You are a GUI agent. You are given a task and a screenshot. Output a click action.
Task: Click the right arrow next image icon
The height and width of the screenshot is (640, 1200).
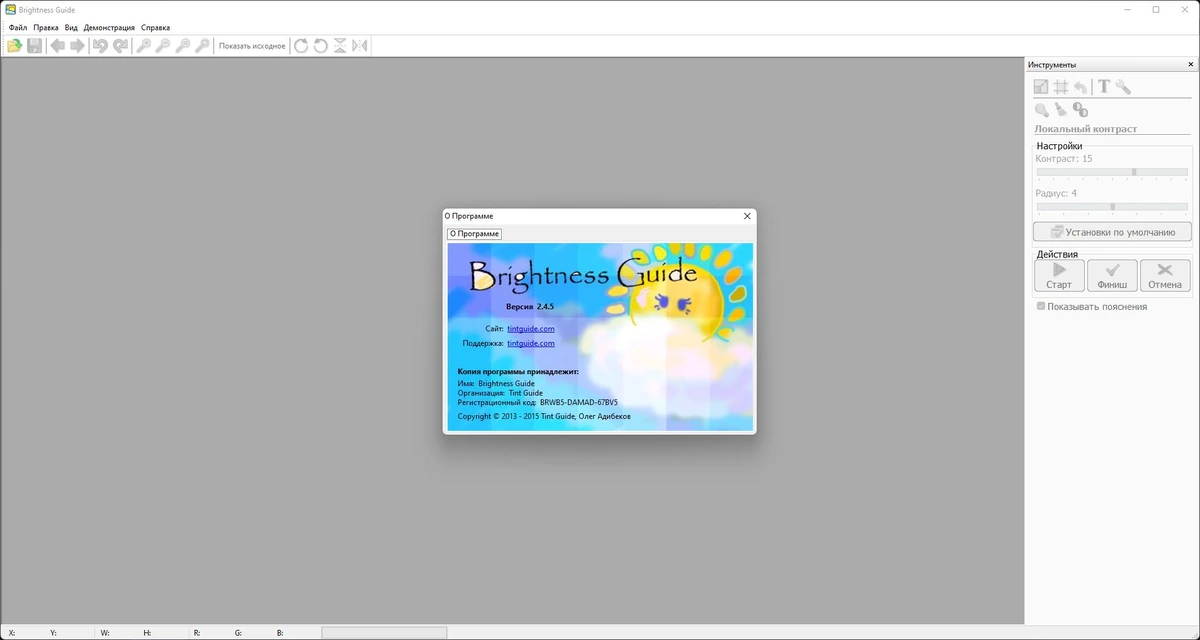click(x=77, y=46)
